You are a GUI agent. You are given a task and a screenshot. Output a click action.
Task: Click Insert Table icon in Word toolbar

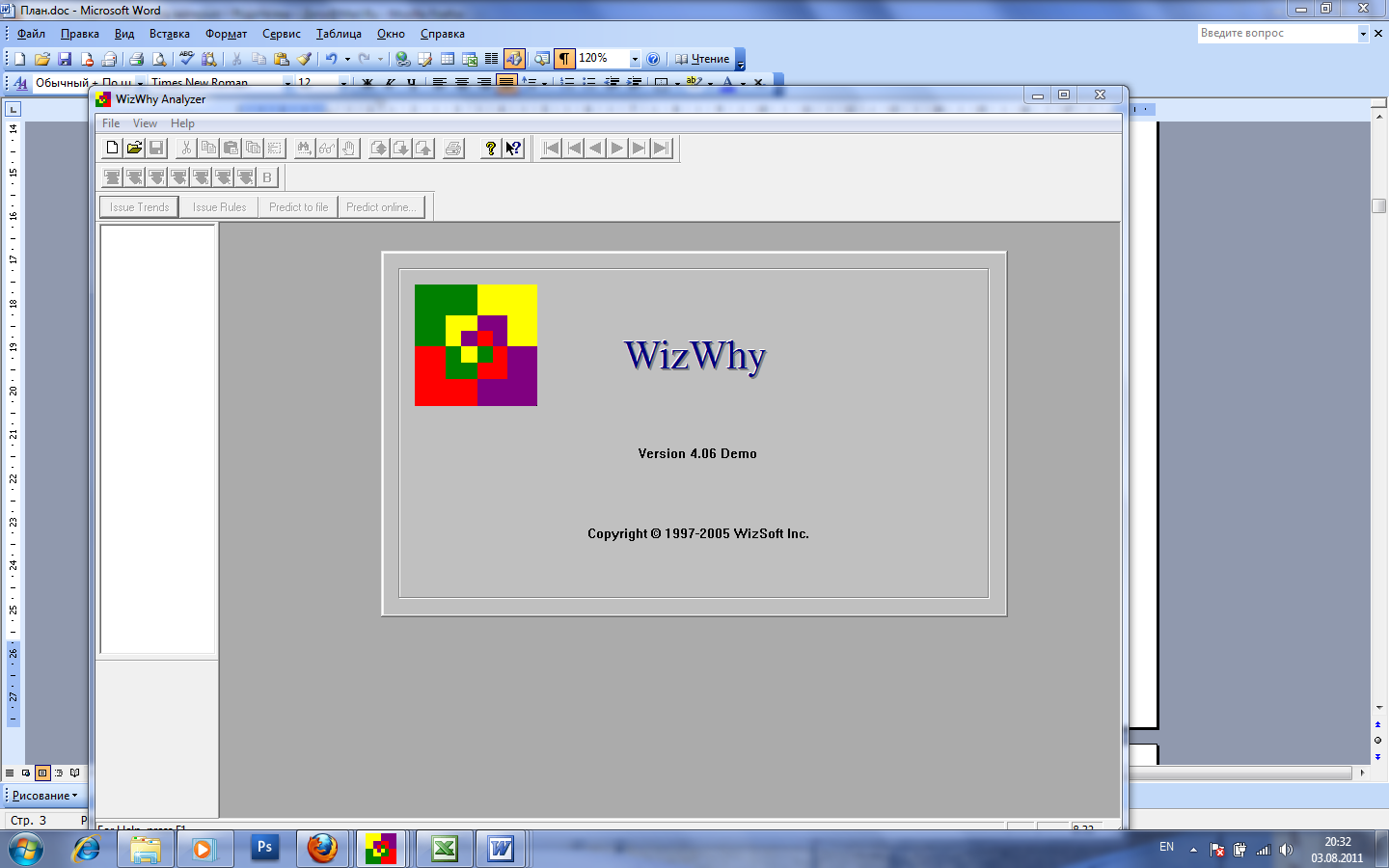coord(448,59)
